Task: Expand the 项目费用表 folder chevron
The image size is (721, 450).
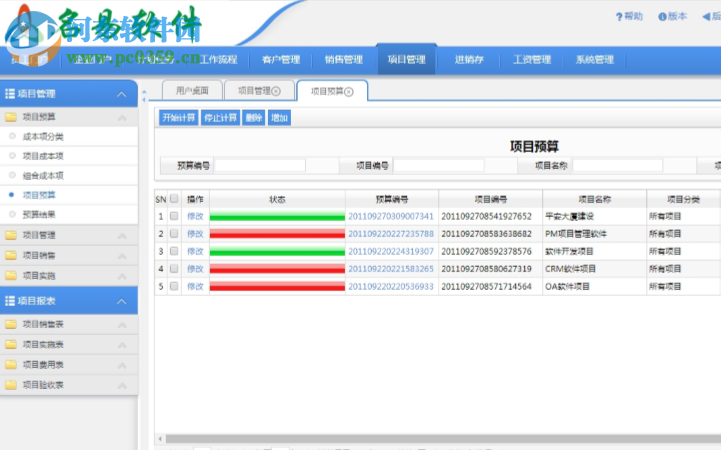Action: [x=122, y=365]
